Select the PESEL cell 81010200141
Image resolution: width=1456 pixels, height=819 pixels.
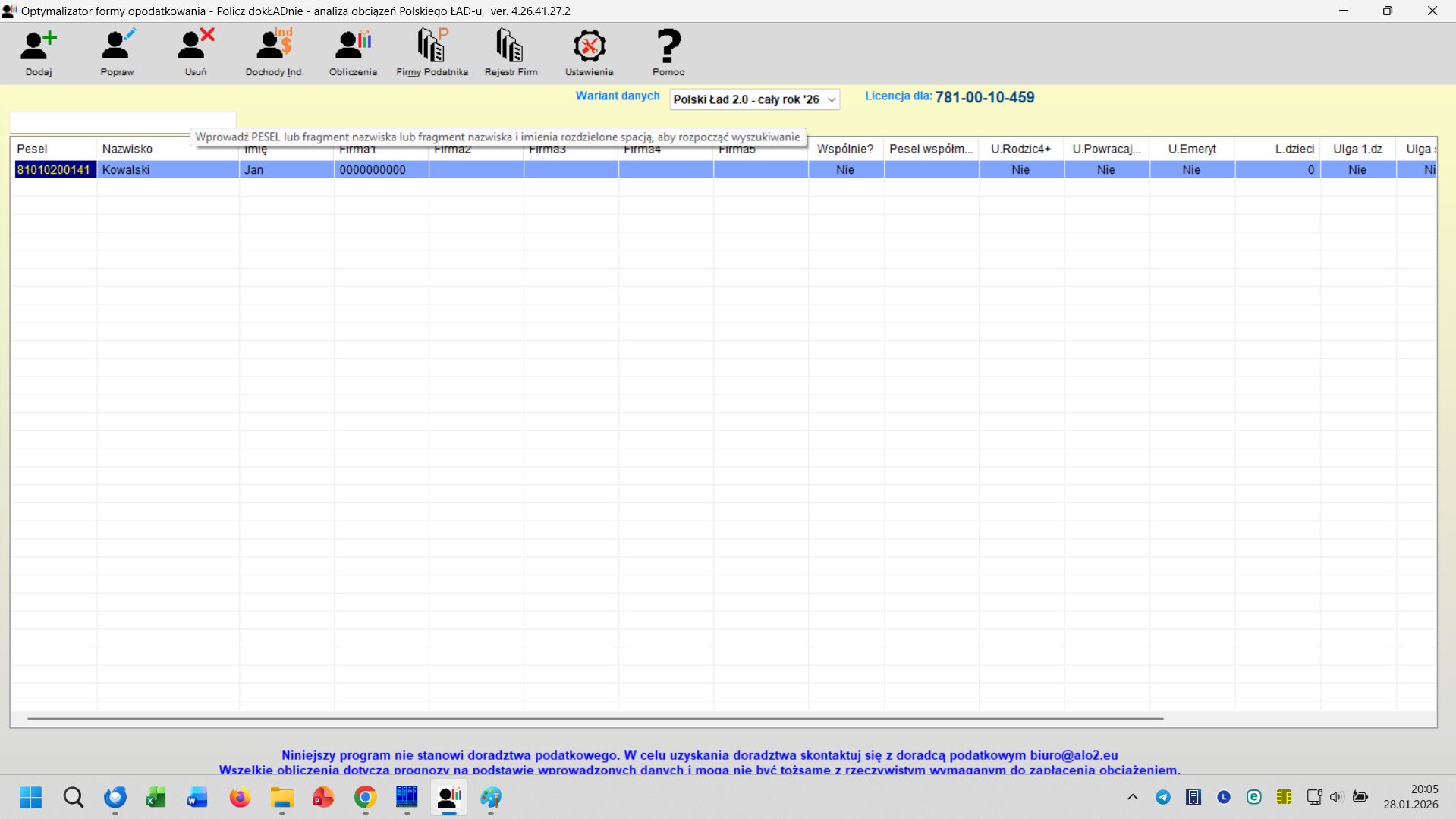[54, 170]
